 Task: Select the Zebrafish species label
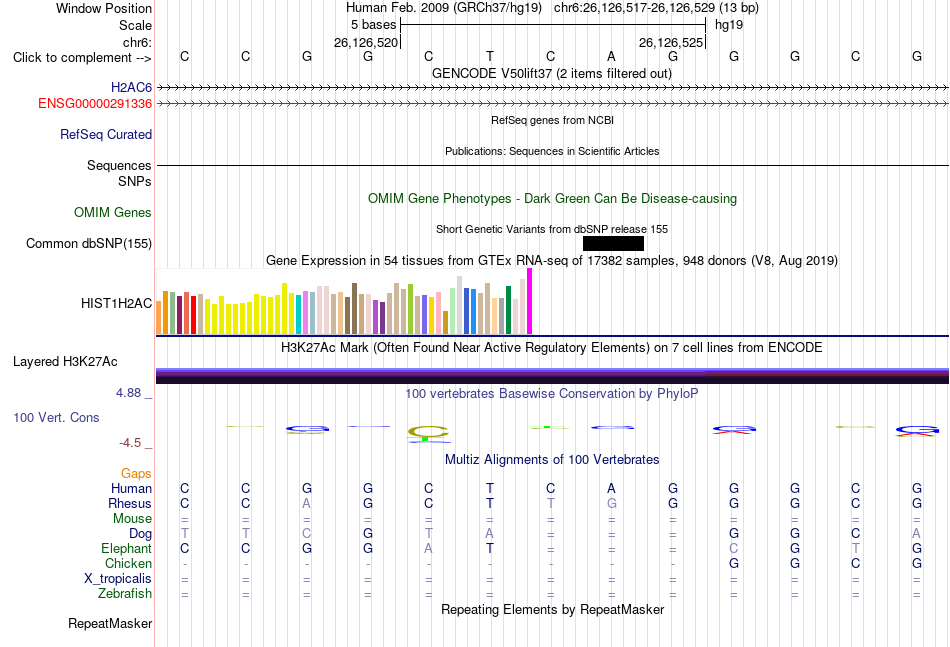pos(125,594)
